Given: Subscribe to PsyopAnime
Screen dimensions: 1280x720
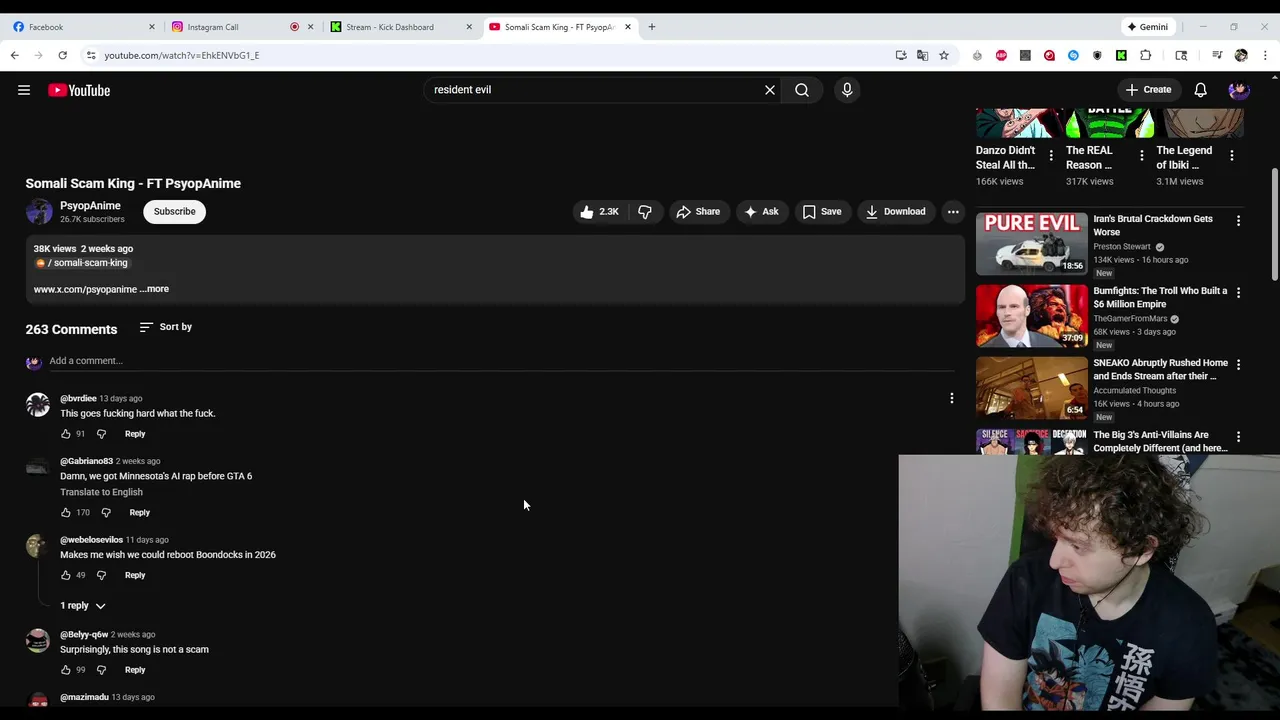Looking at the screenshot, I should [x=175, y=212].
